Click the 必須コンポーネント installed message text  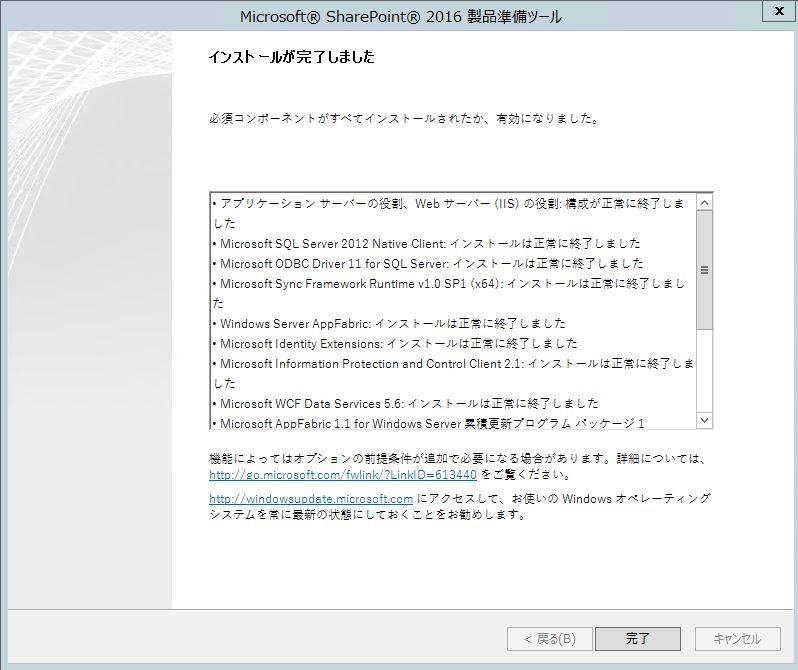(404, 119)
